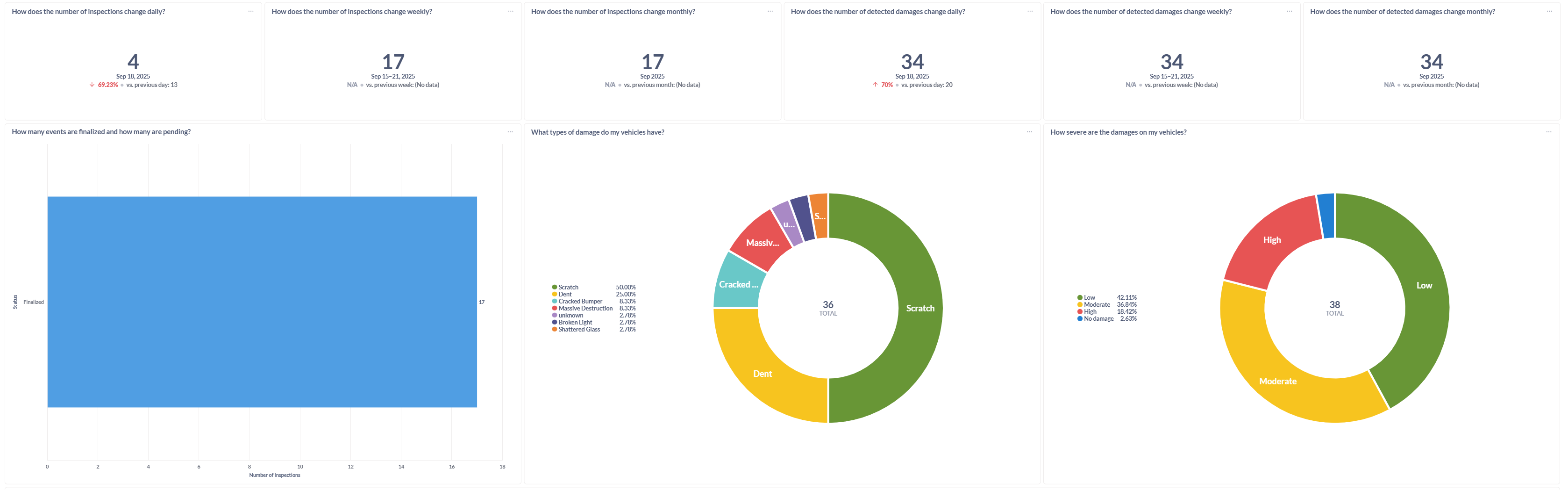Click the blue Finalized bar in chart

(262, 302)
